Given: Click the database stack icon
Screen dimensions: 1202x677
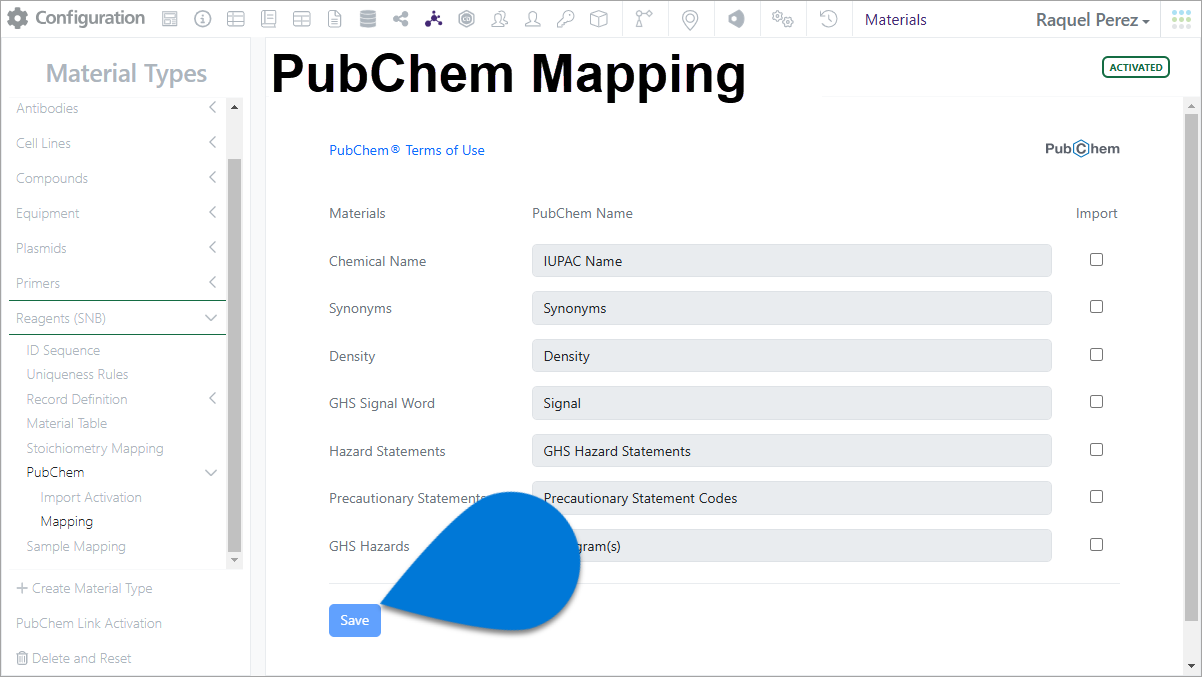Looking at the screenshot, I should click(x=367, y=19).
